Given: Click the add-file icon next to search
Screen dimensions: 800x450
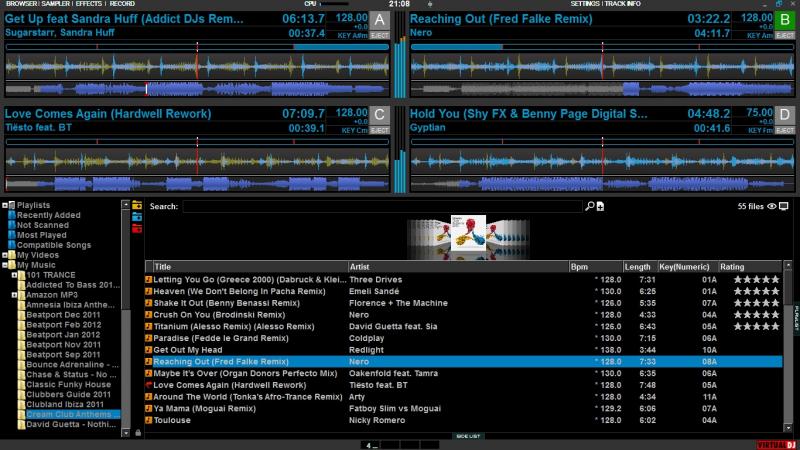Looking at the screenshot, I should tap(601, 206).
